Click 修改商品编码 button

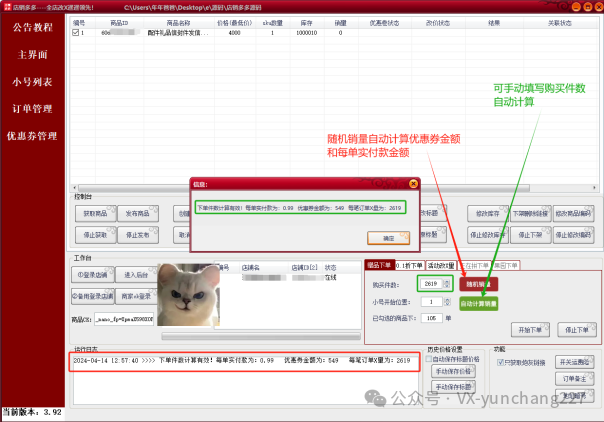[x=573, y=213]
